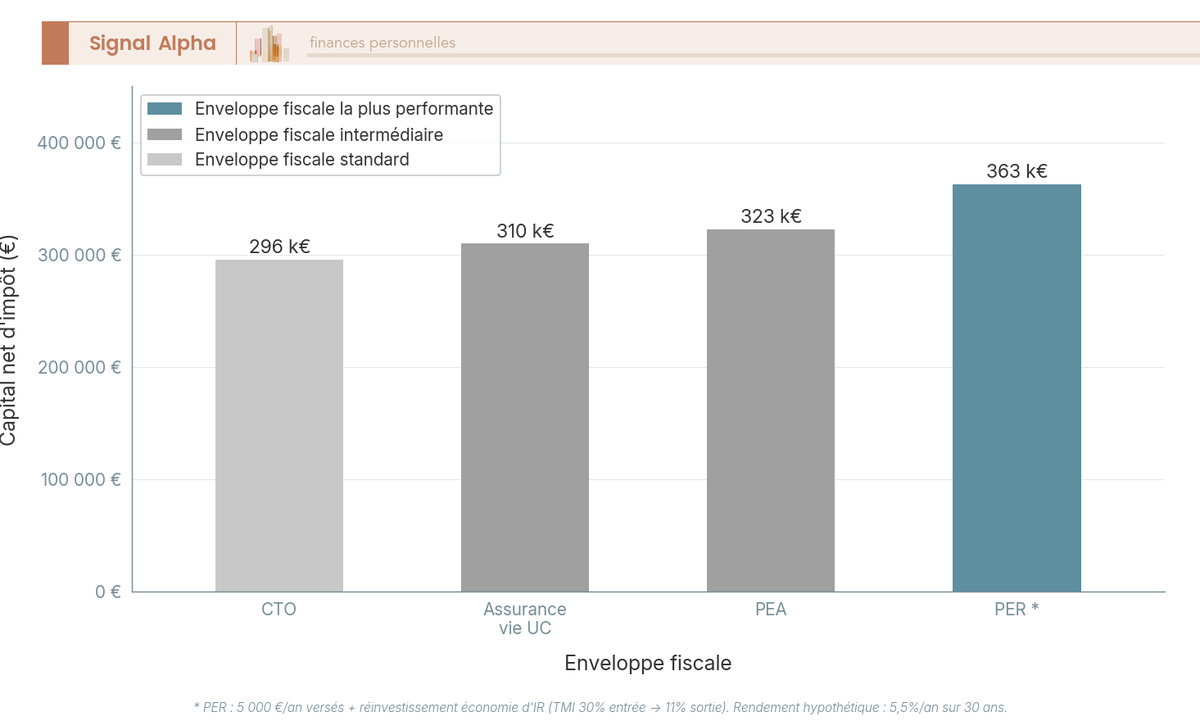Screen dimensions: 1200x721
Task: Select the Assurance vie UC bar
Action: (x=525, y=418)
